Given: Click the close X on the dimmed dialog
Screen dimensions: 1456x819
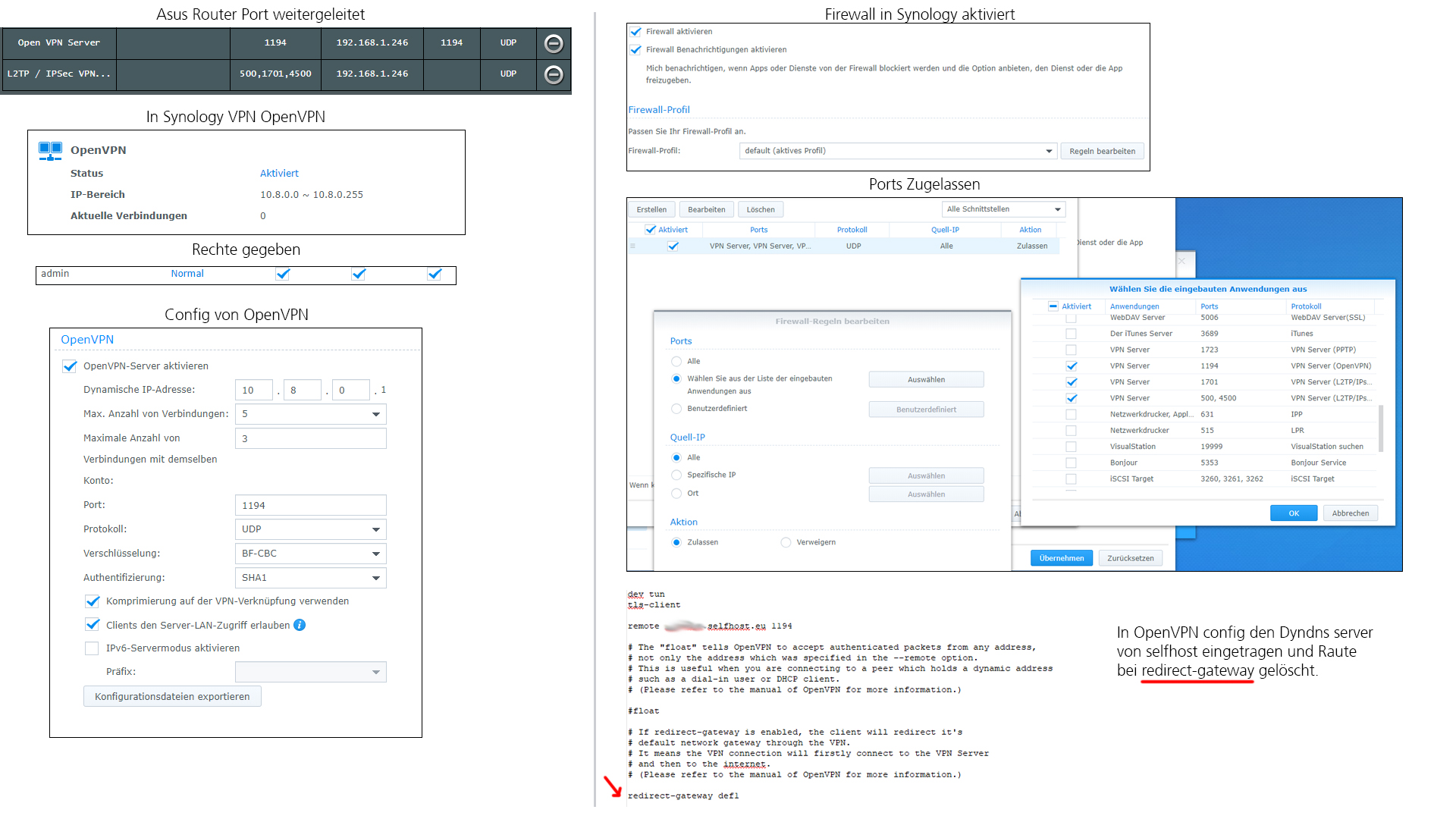Looking at the screenshot, I should coord(1181,261).
